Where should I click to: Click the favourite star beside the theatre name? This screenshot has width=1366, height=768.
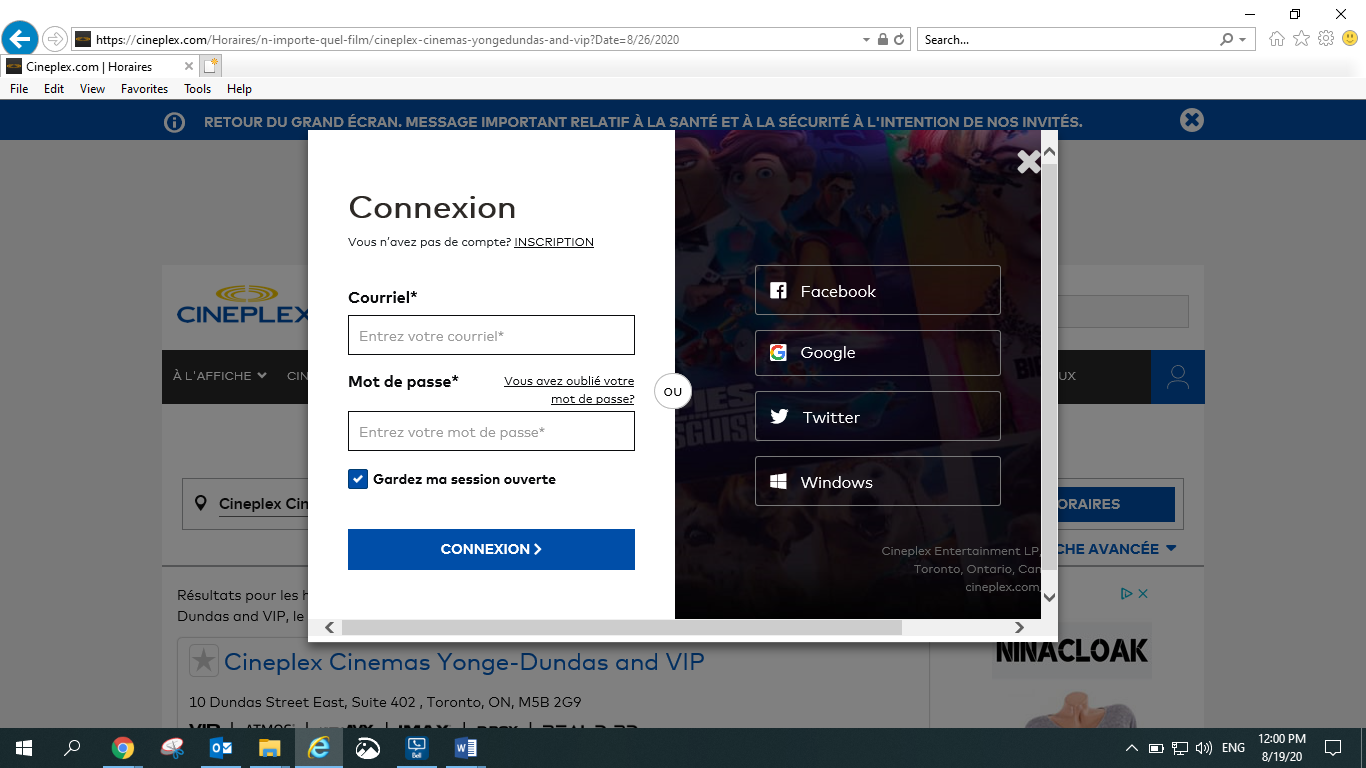[x=204, y=660]
